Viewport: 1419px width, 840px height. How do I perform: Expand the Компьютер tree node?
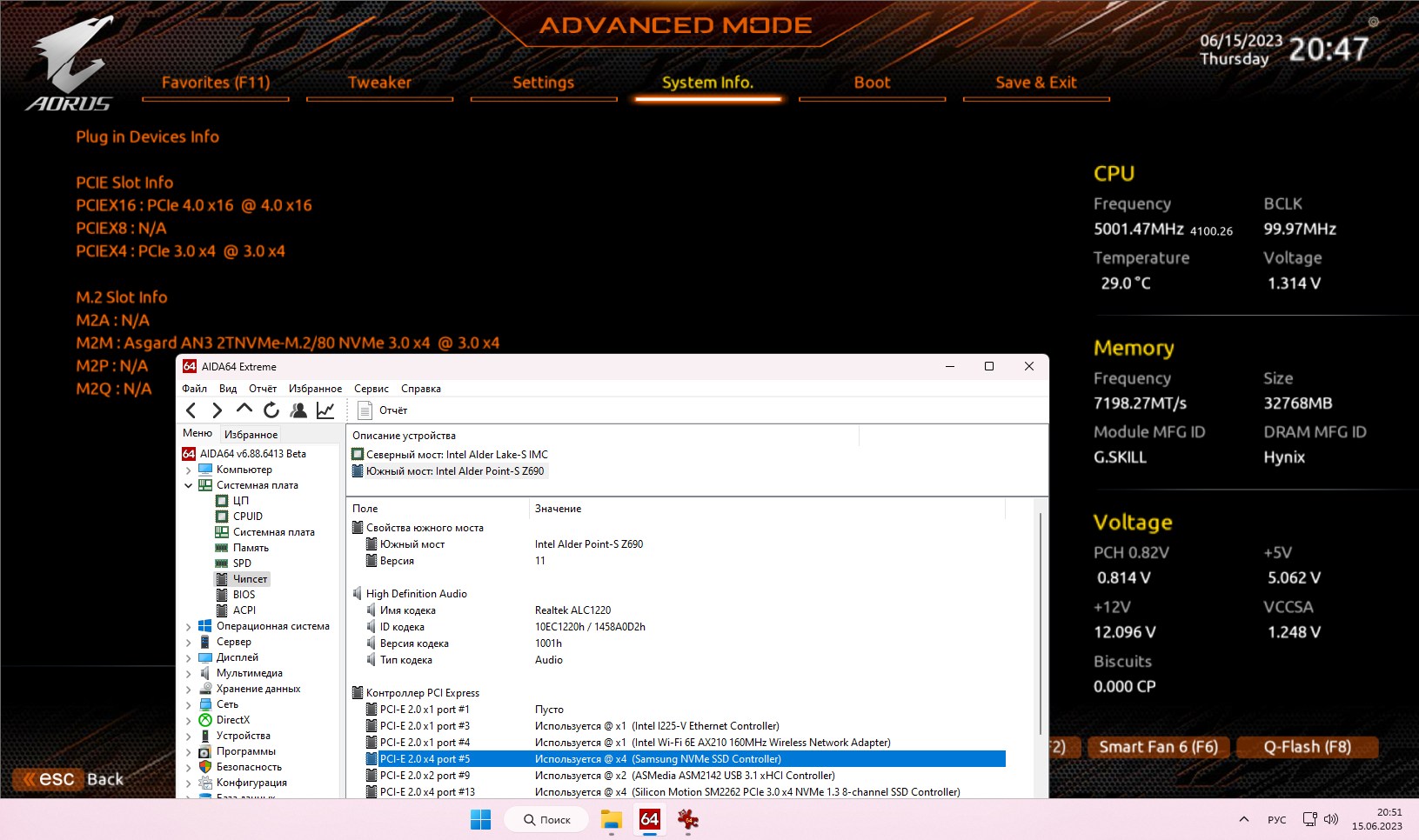click(189, 470)
